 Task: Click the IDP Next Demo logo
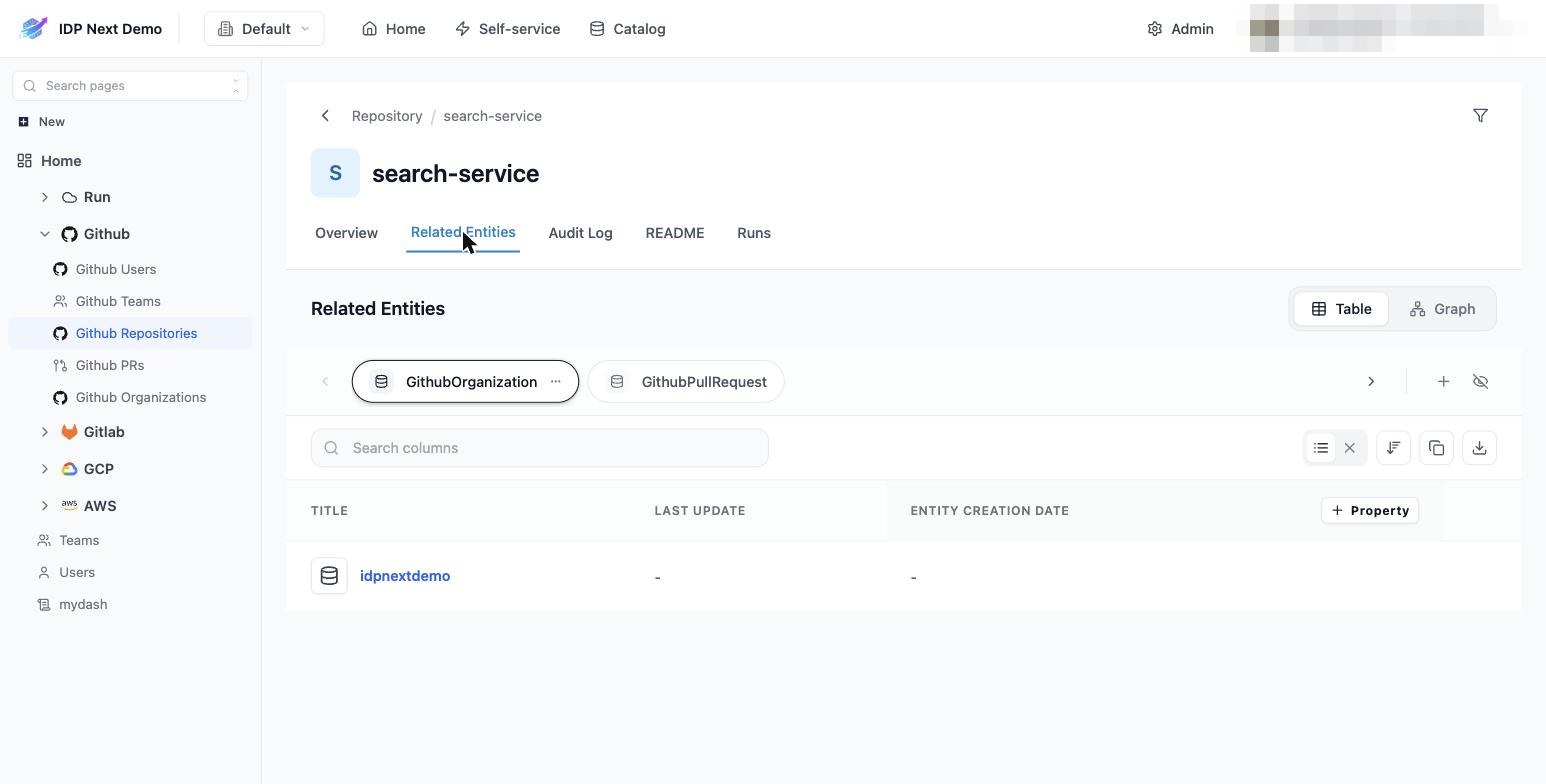coord(33,29)
